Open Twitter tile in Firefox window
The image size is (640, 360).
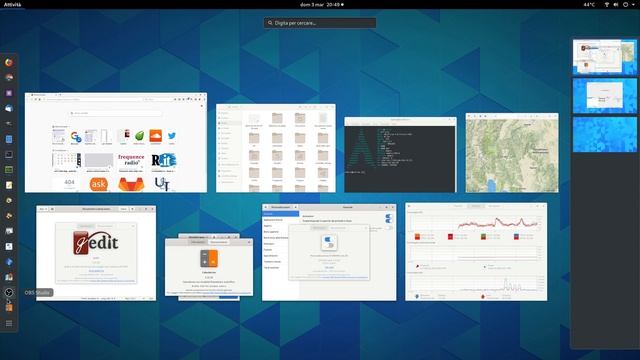[172, 136]
